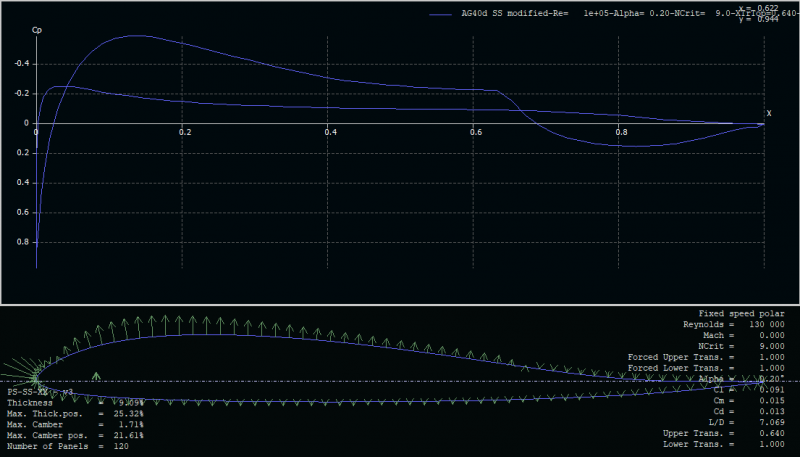Select the 0.6 x-axis tick label

coord(476,132)
